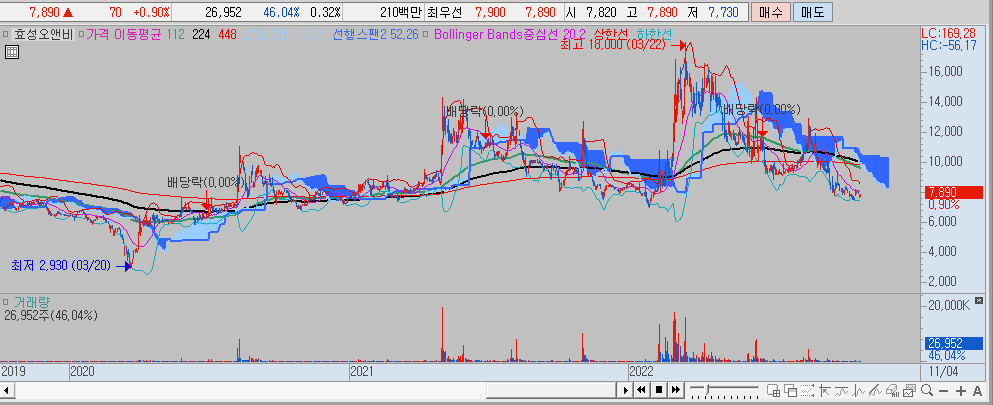Close the volume panel with small X
Image resolution: width=993 pixels, height=405 pixels.
point(980,301)
